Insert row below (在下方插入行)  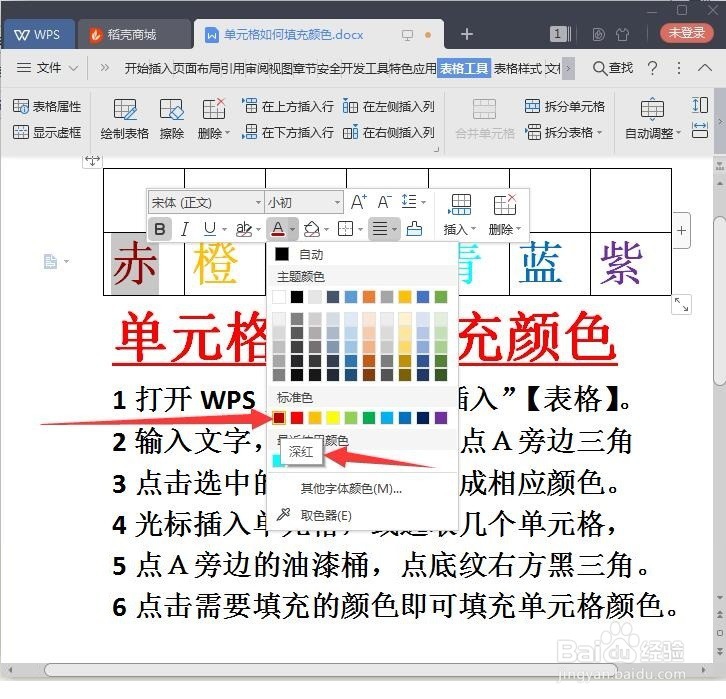(x=288, y=132)
